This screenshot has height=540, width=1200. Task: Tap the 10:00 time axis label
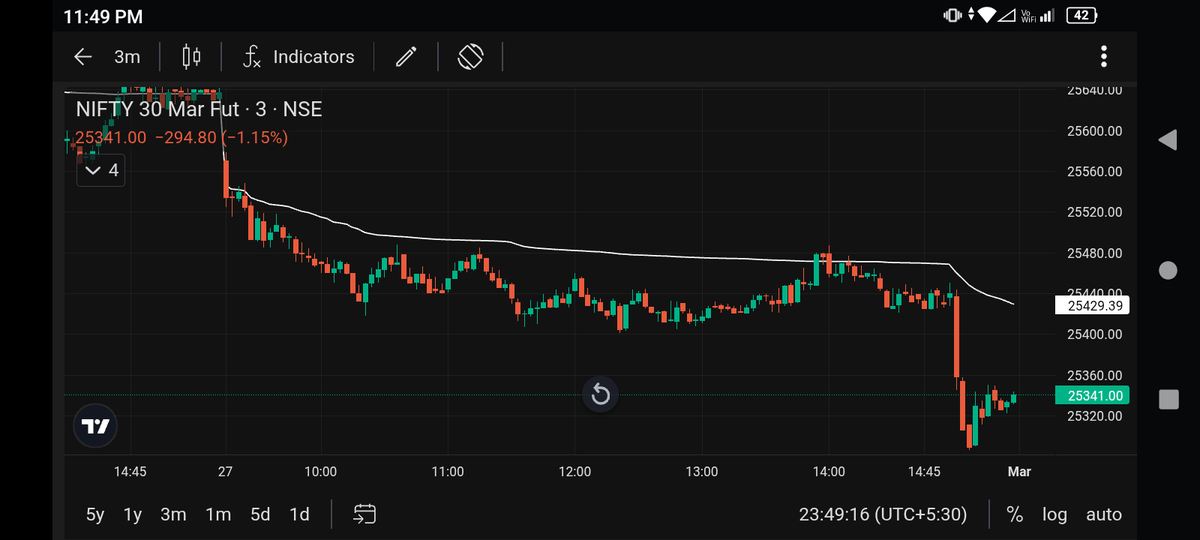point(320,471)
